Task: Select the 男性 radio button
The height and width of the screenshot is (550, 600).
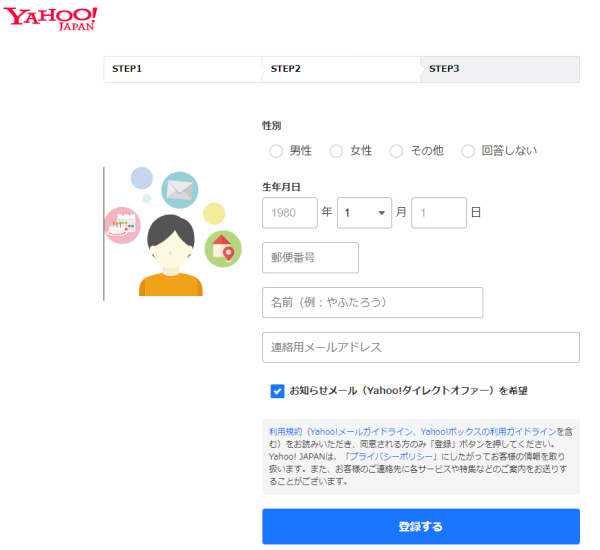Action: click(x=276, y=151)
